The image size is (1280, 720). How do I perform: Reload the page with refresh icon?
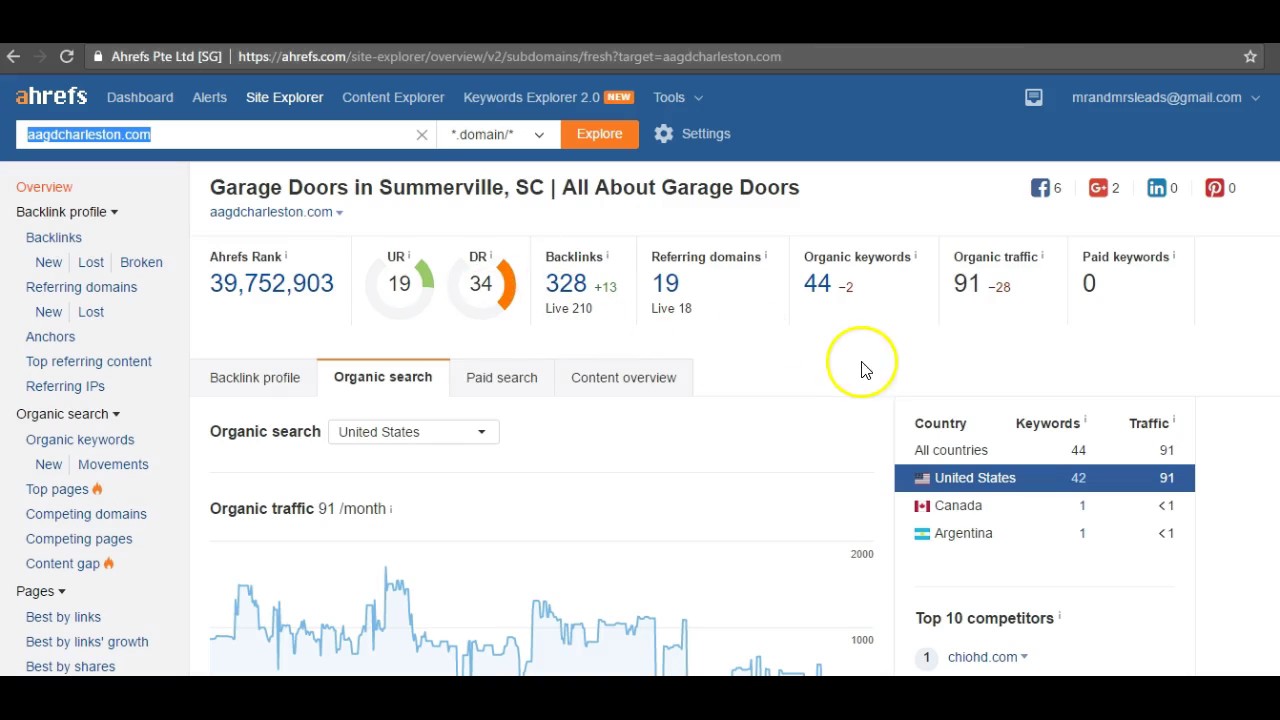pyautogui.click(x=67, y=57)
